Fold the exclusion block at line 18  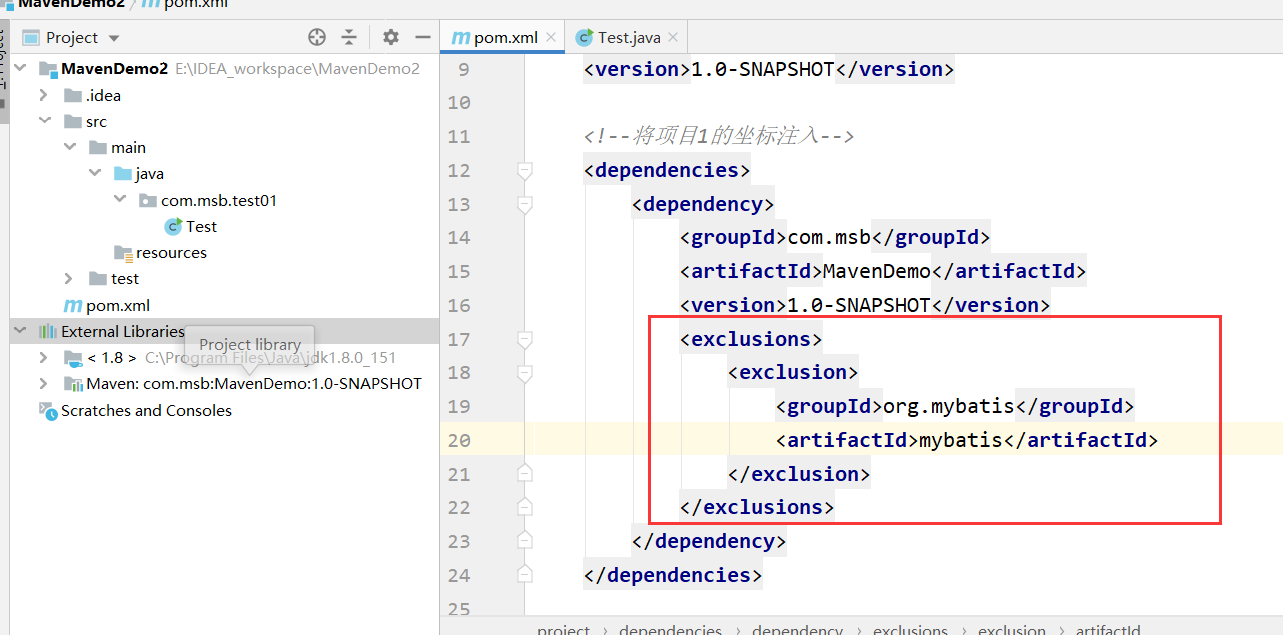click(x=524, y=373)
